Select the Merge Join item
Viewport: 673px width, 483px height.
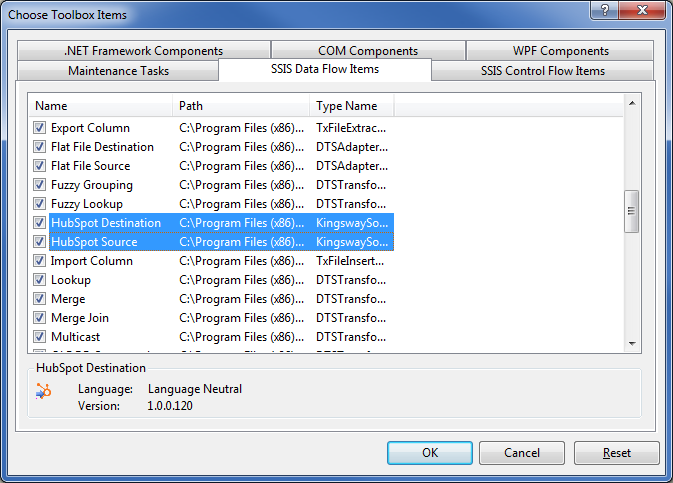(x=80, y=318)
